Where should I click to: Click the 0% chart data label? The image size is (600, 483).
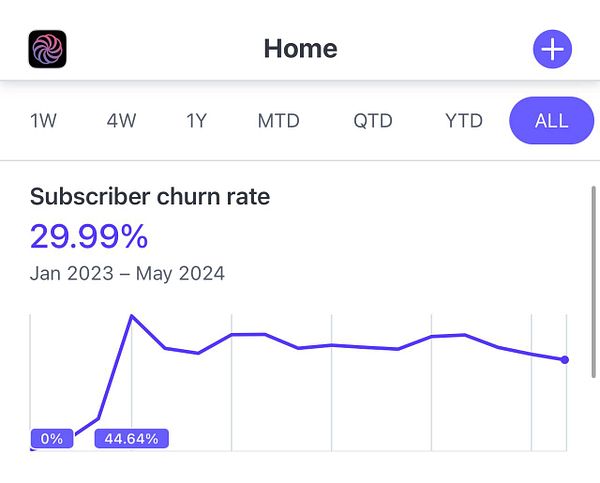click(52, 439)
